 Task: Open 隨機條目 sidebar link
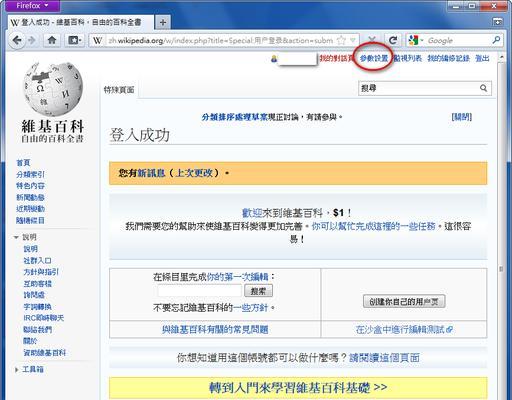(x=30, y=220)
